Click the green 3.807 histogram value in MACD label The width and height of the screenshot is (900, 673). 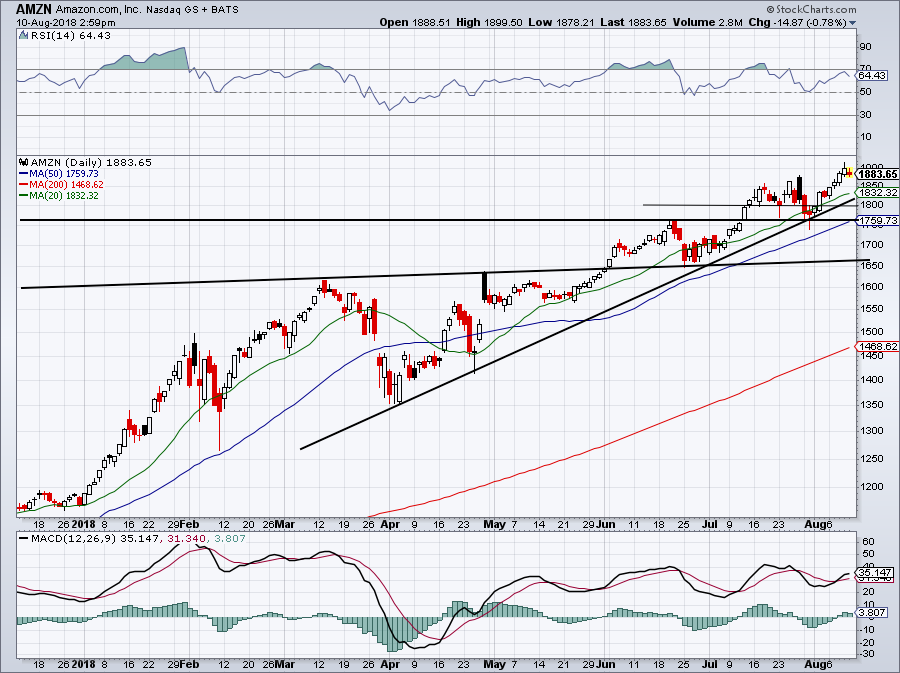point(229,539)
